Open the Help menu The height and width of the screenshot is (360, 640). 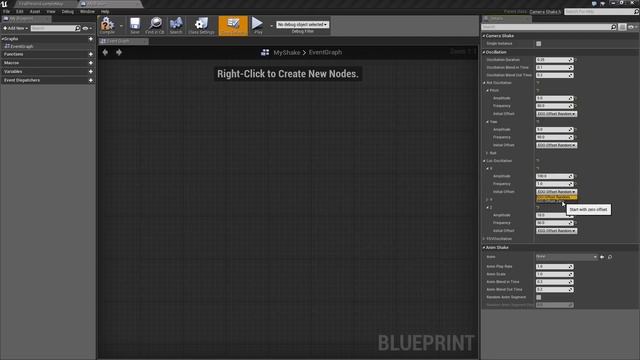[x=105, y=11]
